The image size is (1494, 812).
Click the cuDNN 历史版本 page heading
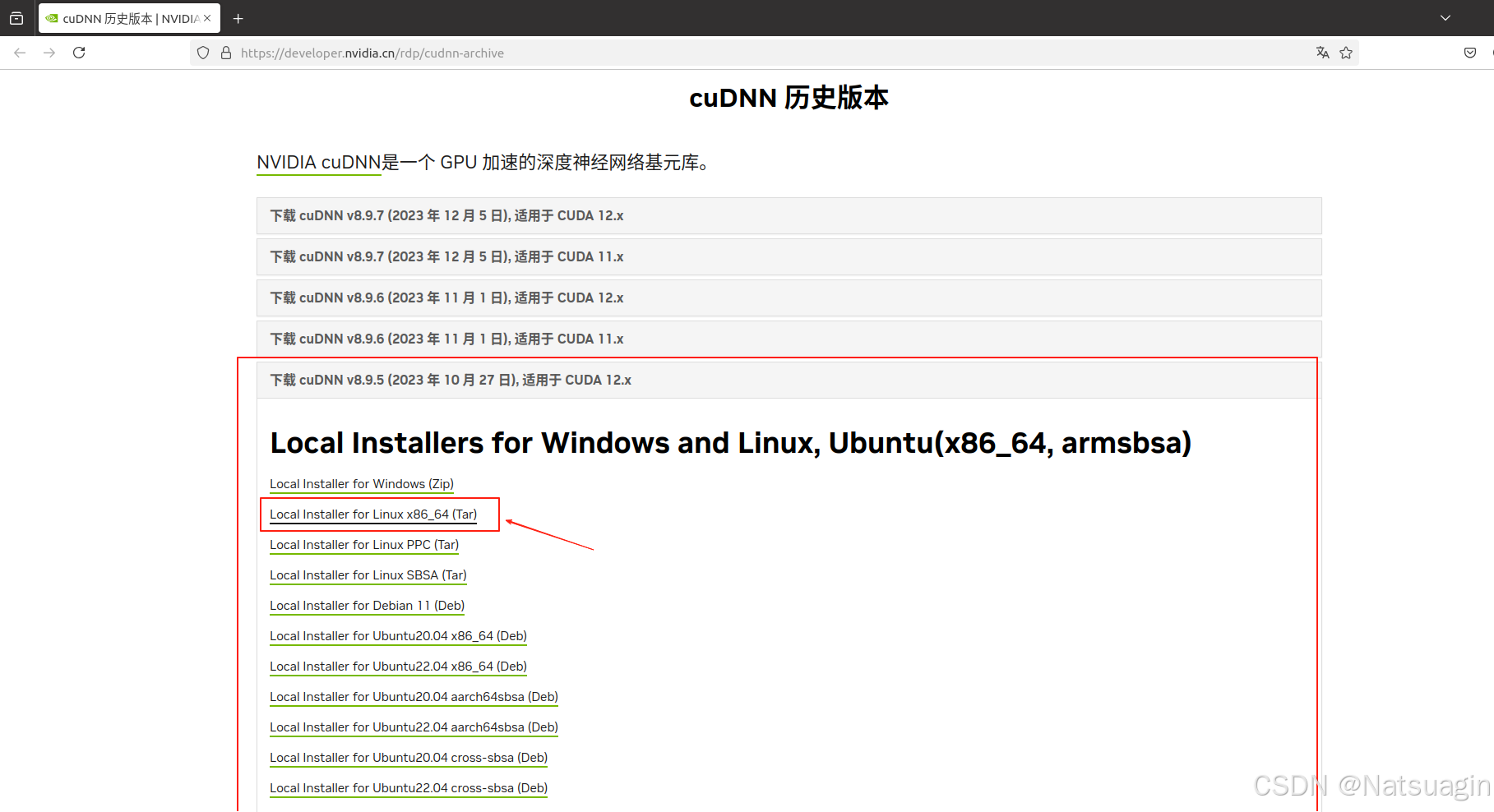click(789, 98)
